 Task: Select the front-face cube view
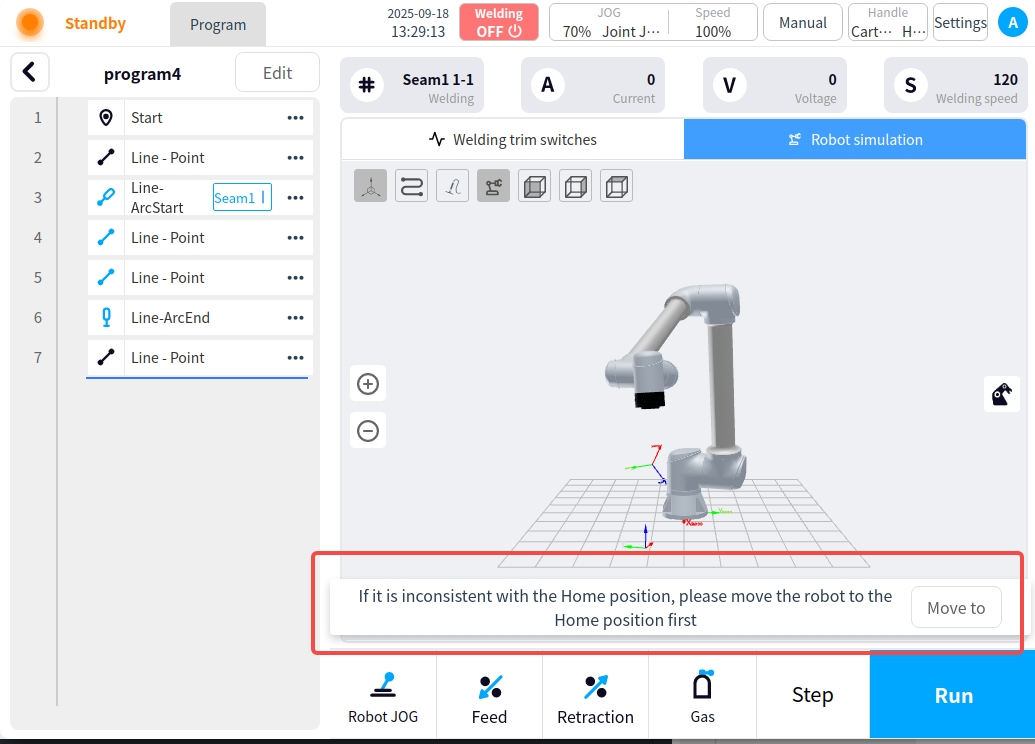tap(534, 186)
